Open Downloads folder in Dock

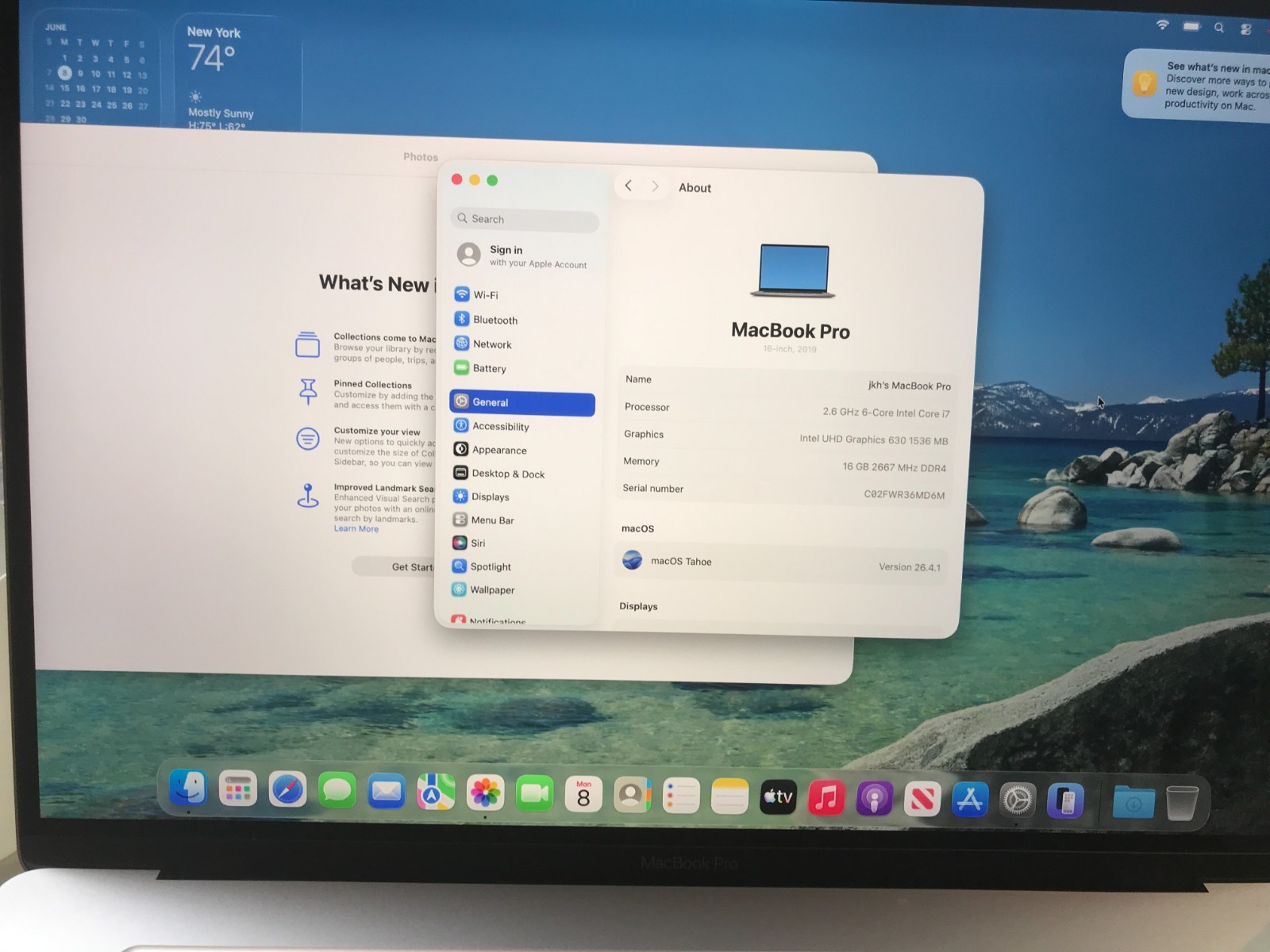(1133, 803)
